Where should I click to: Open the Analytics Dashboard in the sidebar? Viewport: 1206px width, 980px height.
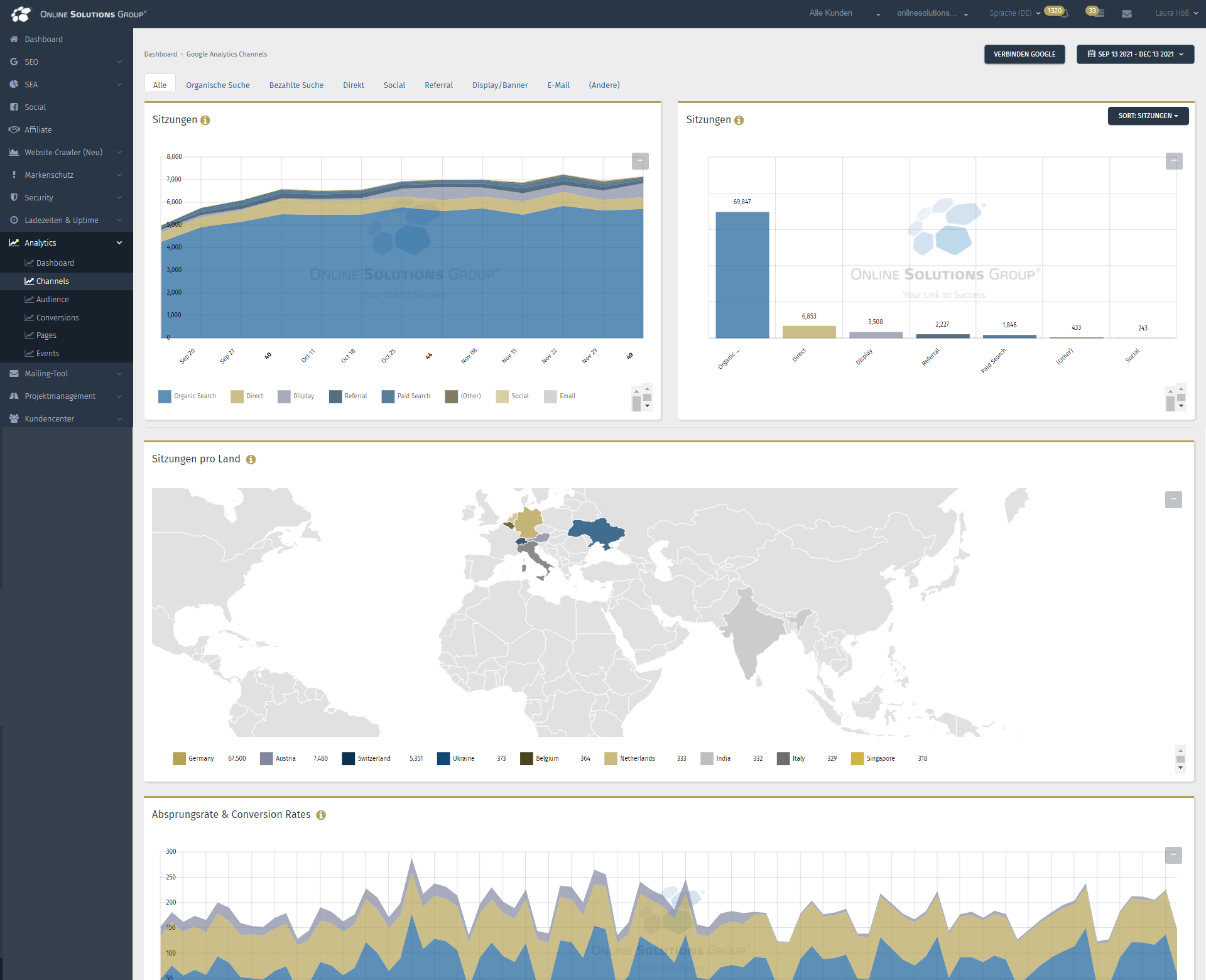56,263
